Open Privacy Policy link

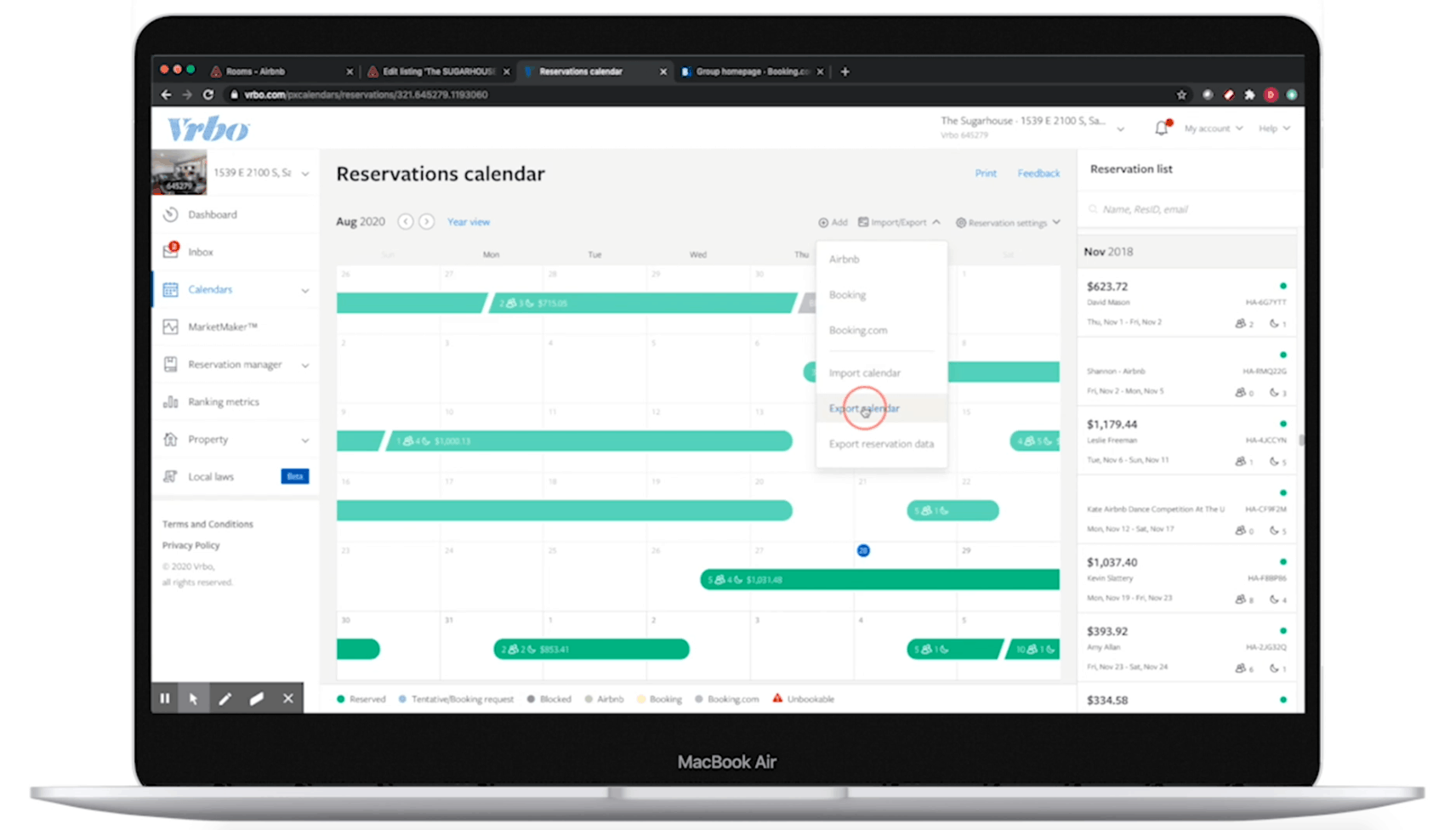(x=191, y=545)
